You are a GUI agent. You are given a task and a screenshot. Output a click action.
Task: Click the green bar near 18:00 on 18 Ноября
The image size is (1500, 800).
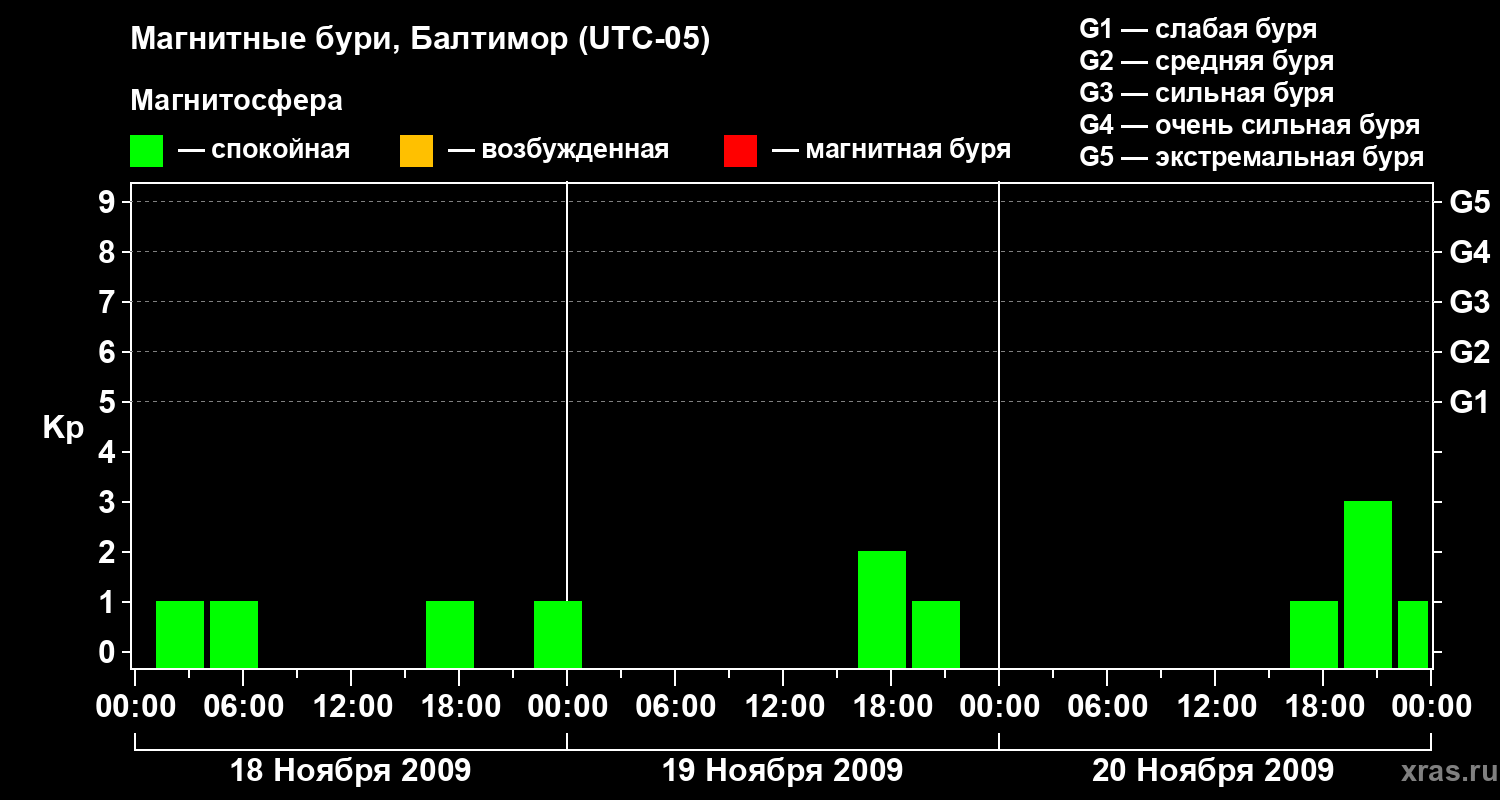pyautogui.click(x=450, y=634)
